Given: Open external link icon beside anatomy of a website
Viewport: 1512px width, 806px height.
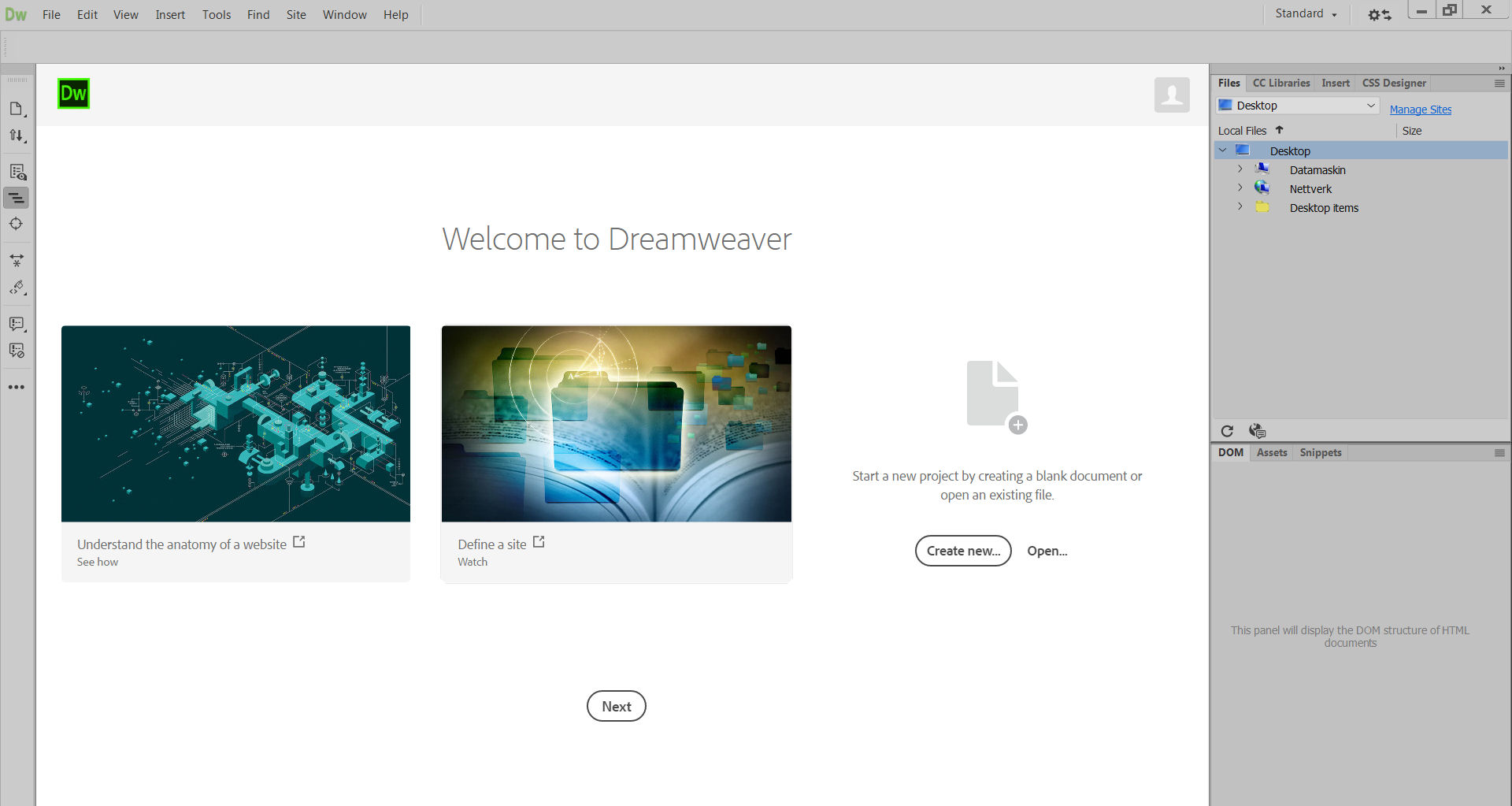Looking at the screenshot, I should 299,542.
